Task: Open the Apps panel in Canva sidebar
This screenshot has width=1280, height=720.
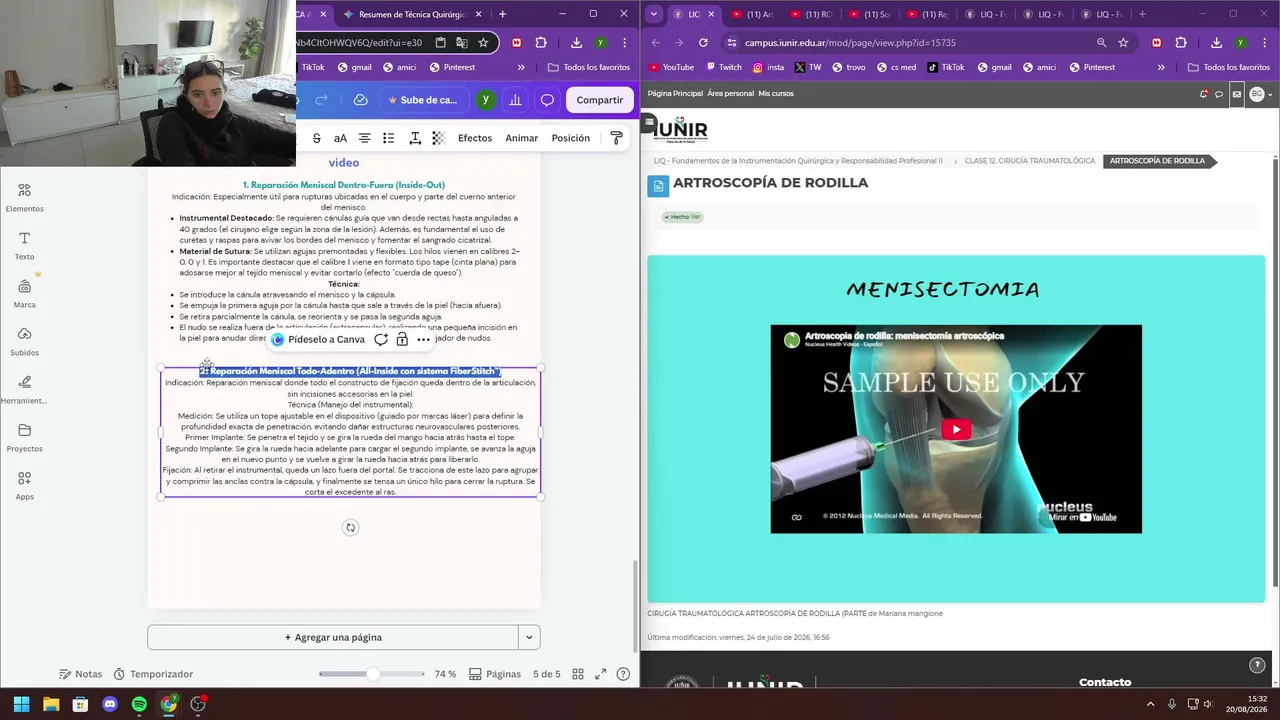Action: pyautogui.click(x=24, y=485)
